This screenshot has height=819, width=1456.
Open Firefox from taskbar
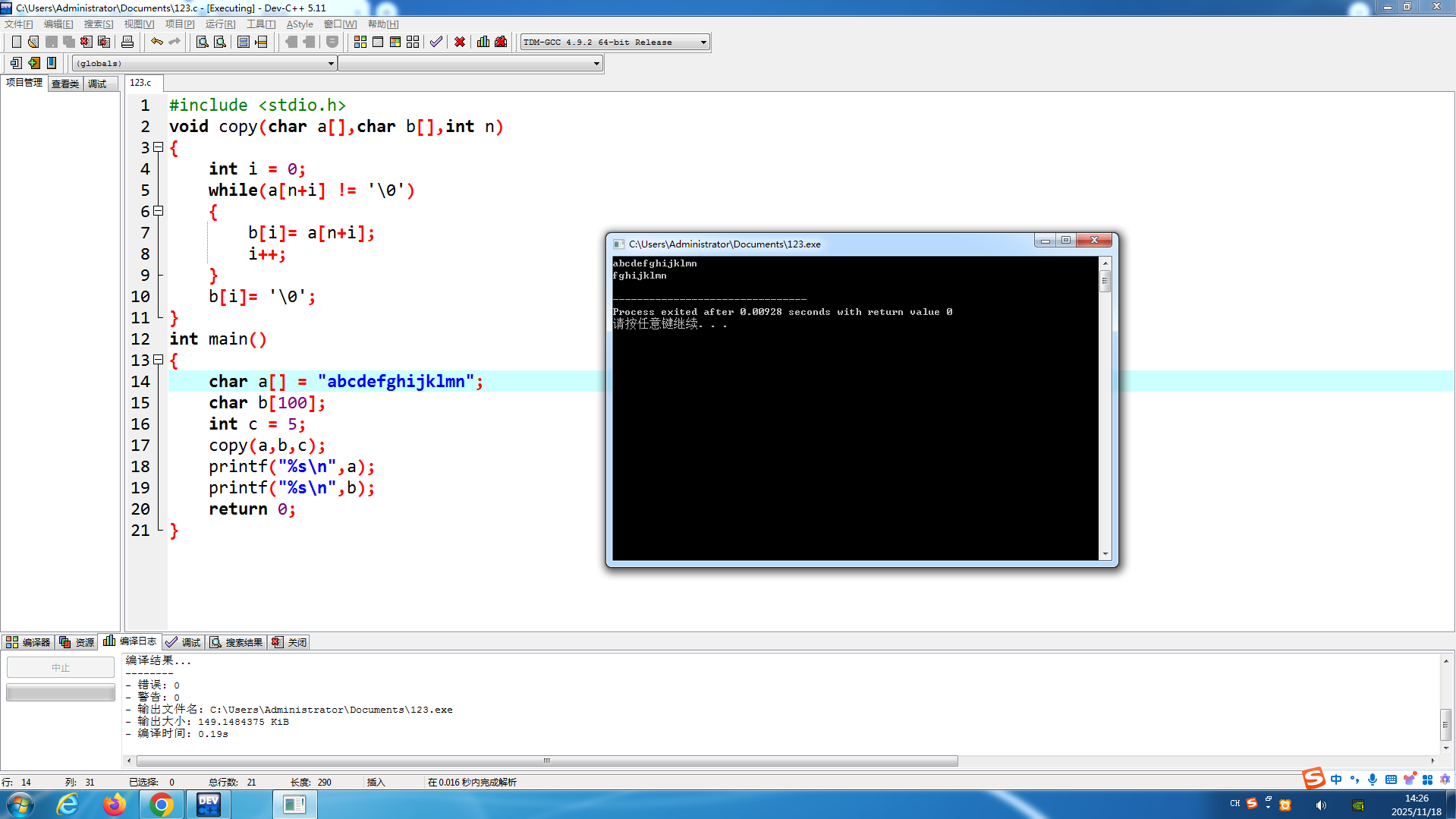pyautogui.click(x=115, y=805)
